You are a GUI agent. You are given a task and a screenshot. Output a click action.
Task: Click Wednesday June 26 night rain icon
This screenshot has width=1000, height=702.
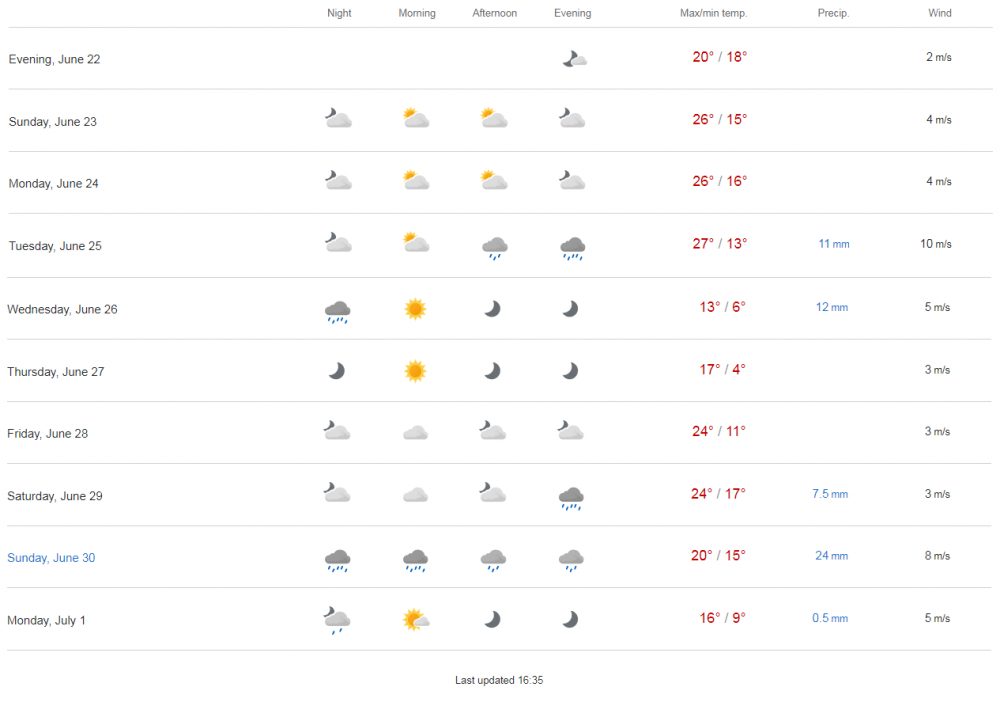point(338,312)
